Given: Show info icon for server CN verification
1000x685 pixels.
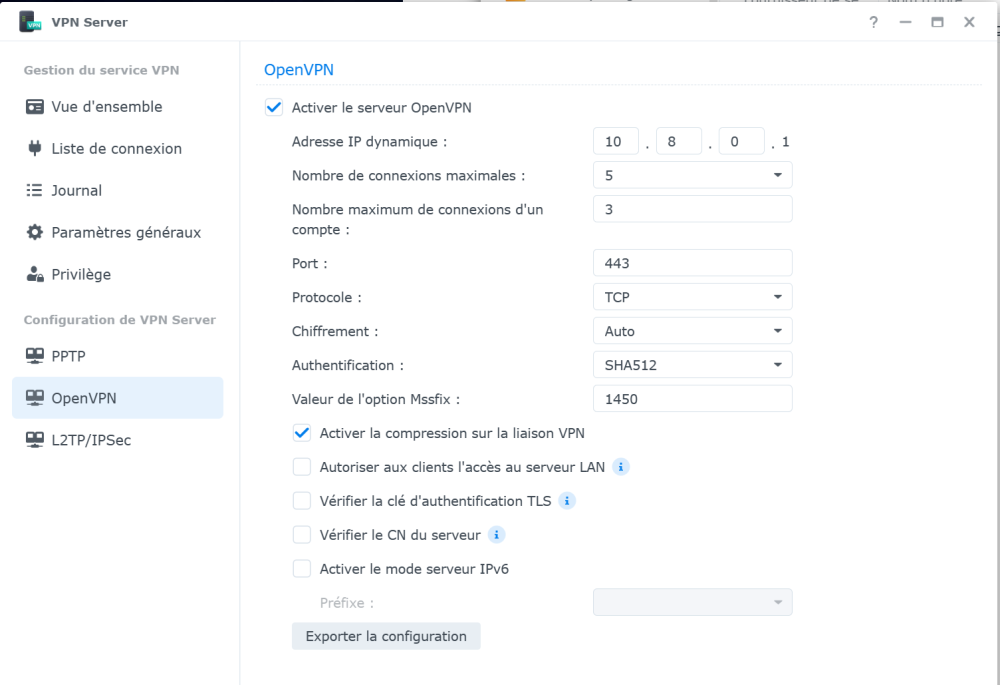Looking at the screenshot, I should point(497,535).
